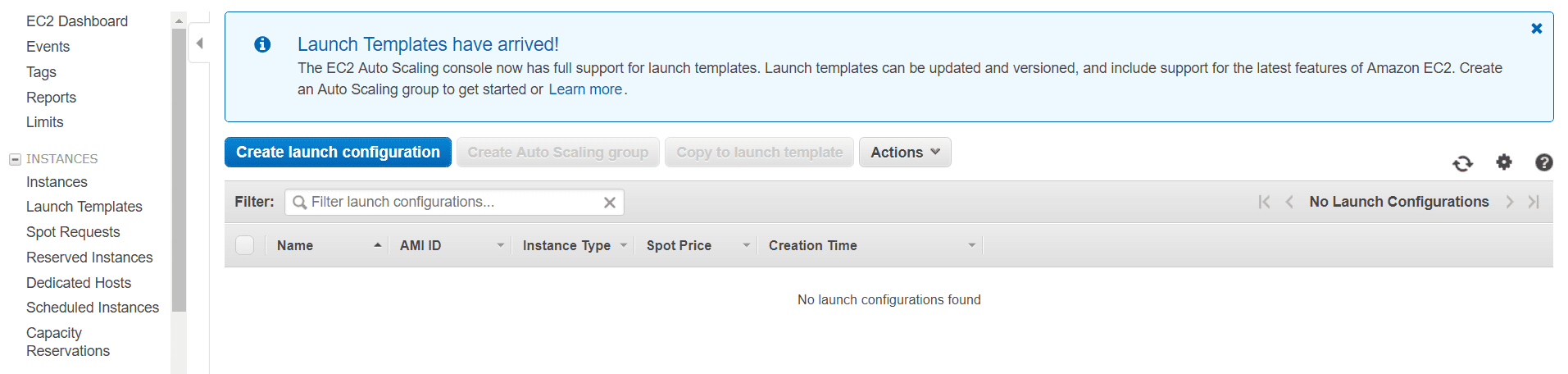
Task: Open Instances in sidebar
Action: pyautogui.click(x=57, y=182)
